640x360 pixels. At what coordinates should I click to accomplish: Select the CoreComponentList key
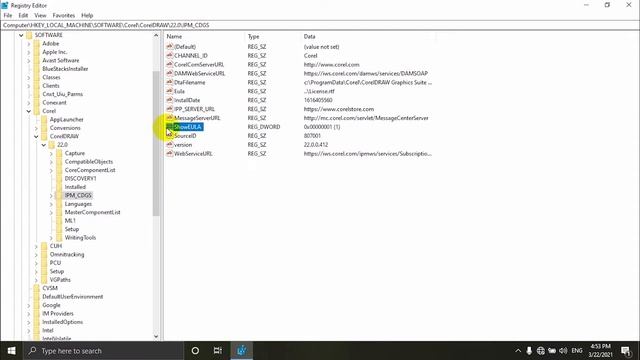90,170
